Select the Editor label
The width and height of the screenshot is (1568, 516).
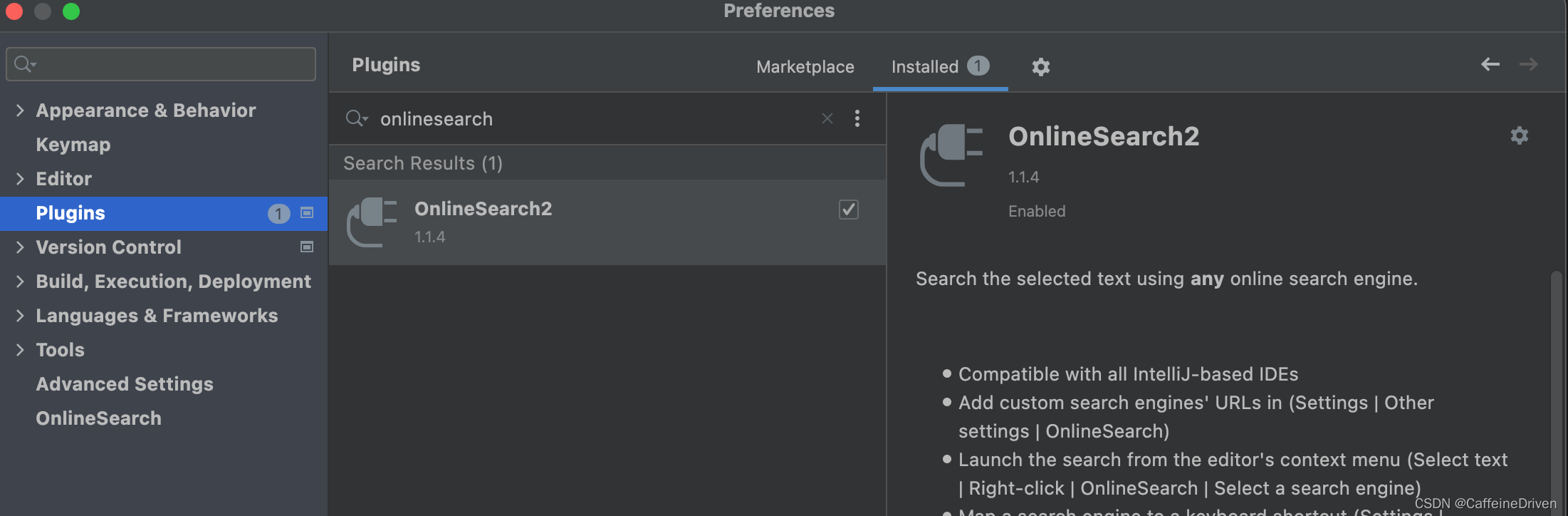(x=64, y=179)
